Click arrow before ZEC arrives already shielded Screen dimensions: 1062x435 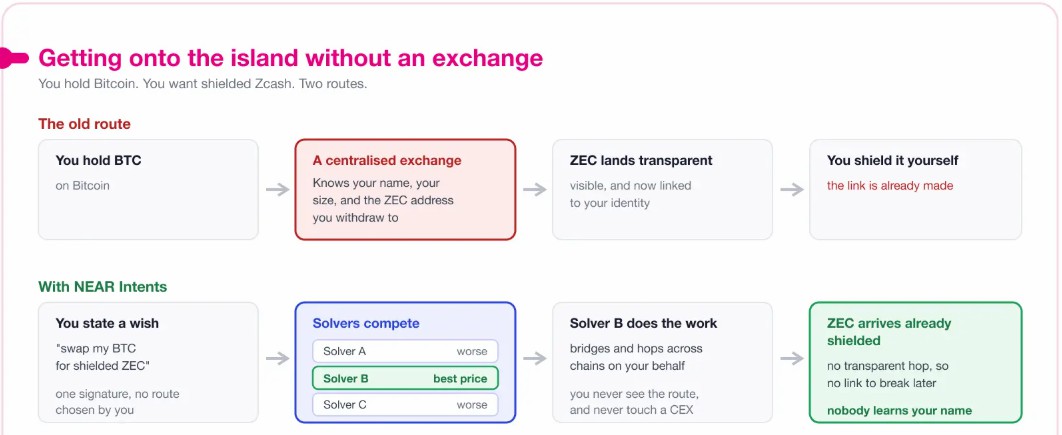click(x=792, y=358)
